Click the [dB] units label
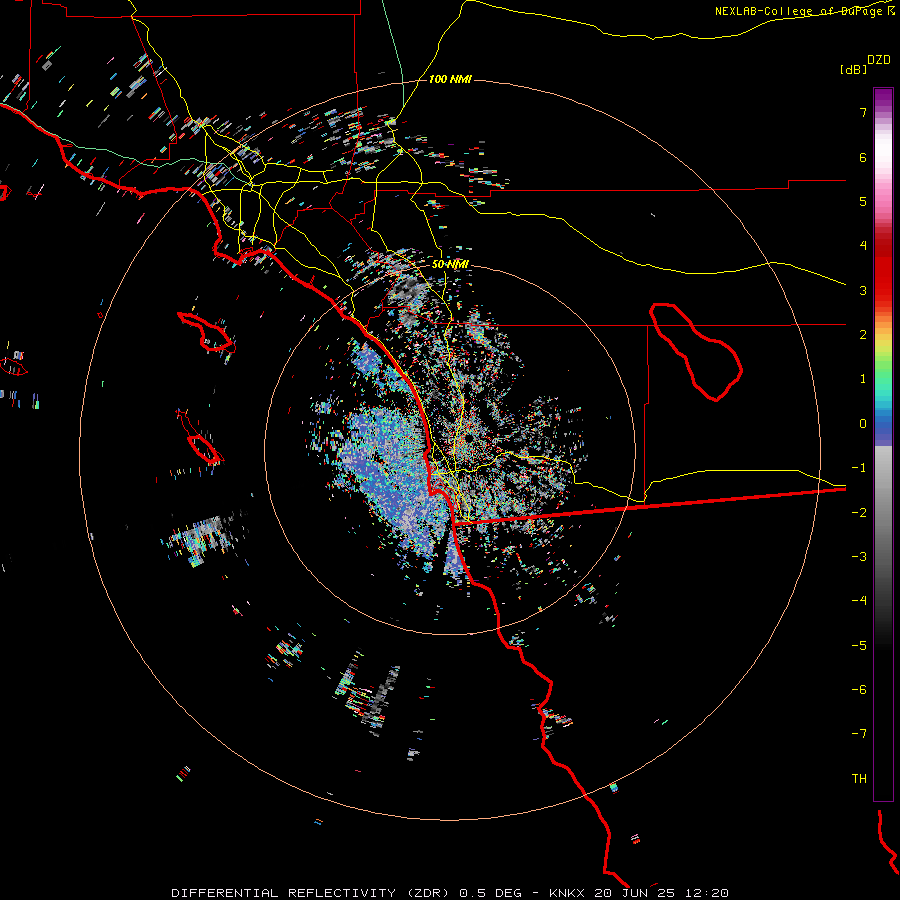Viewport: 900px width, 900px height. pos(854,69)
